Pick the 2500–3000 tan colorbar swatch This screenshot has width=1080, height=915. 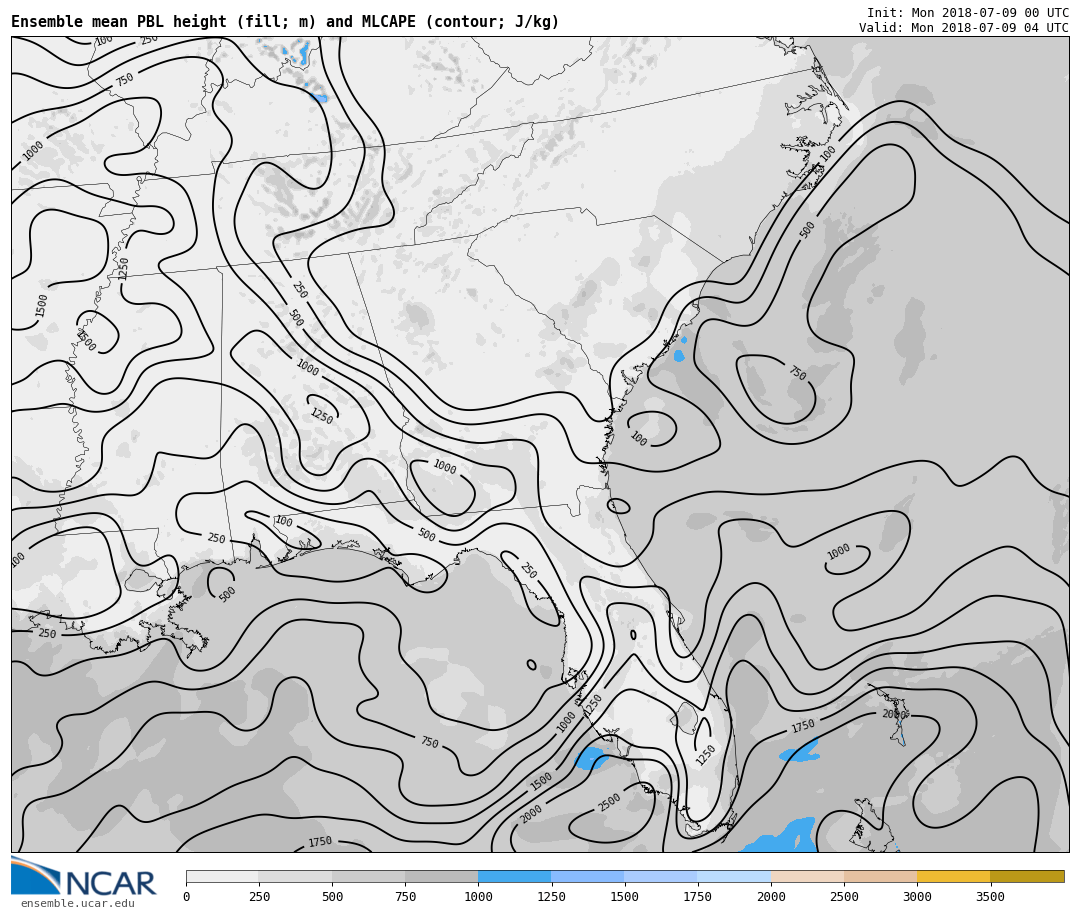(880, 876)
